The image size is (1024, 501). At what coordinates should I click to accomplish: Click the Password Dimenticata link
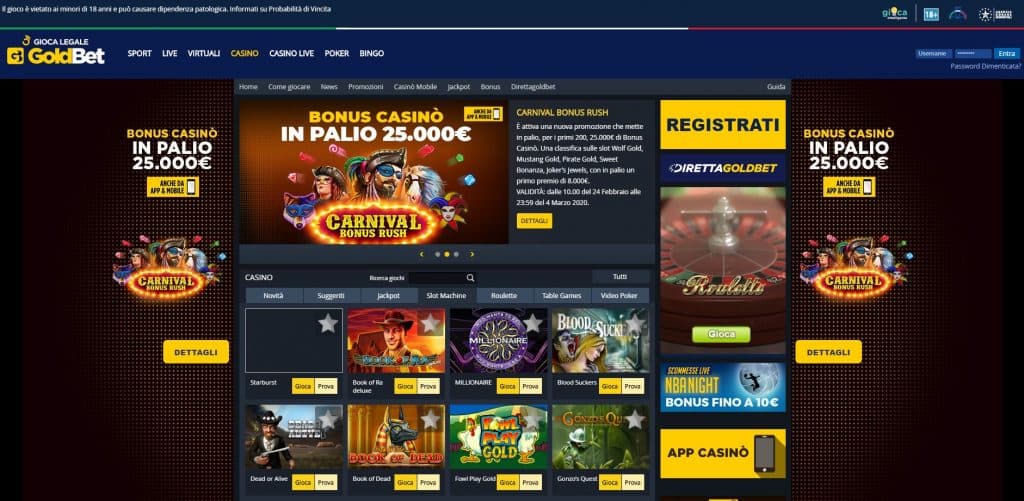coord(985,67)
